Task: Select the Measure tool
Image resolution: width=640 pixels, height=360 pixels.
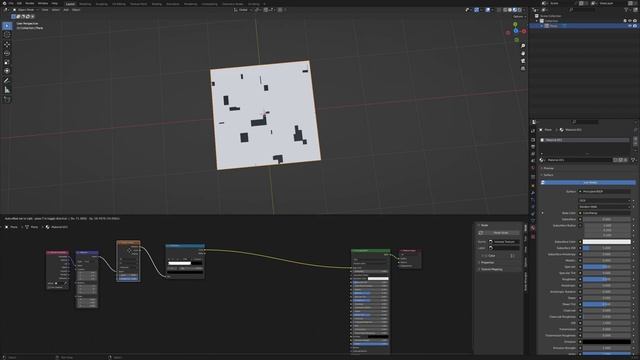Action: coord(7,90)
